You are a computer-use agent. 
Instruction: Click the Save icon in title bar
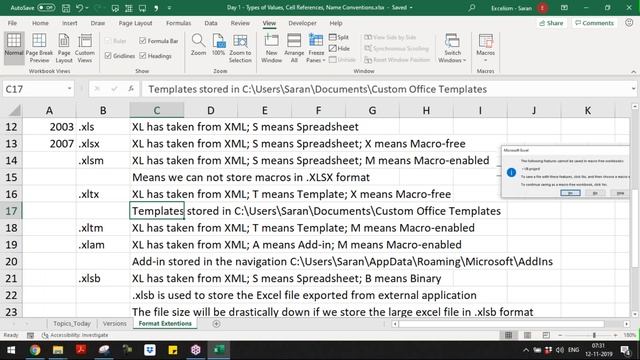66,8
